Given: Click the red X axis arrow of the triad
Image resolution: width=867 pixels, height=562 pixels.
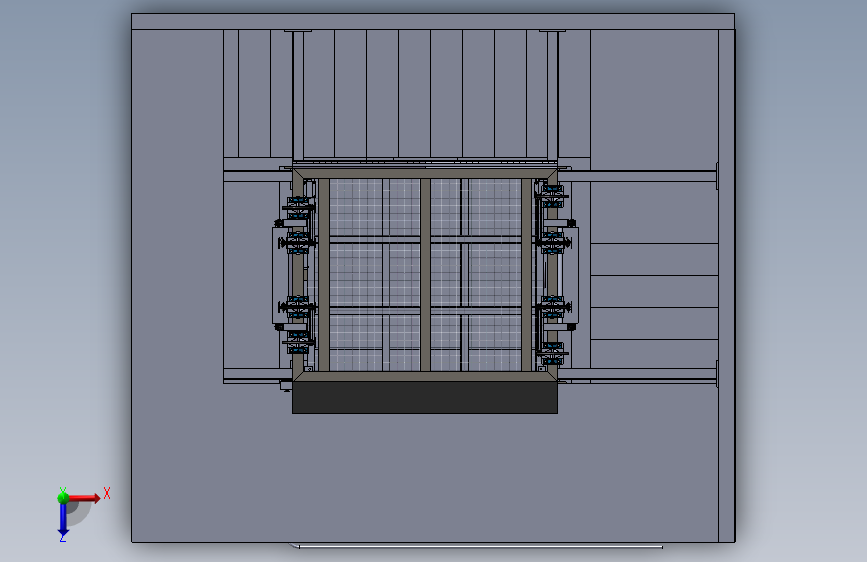Looking at the screenshot, I should point(83,498).
